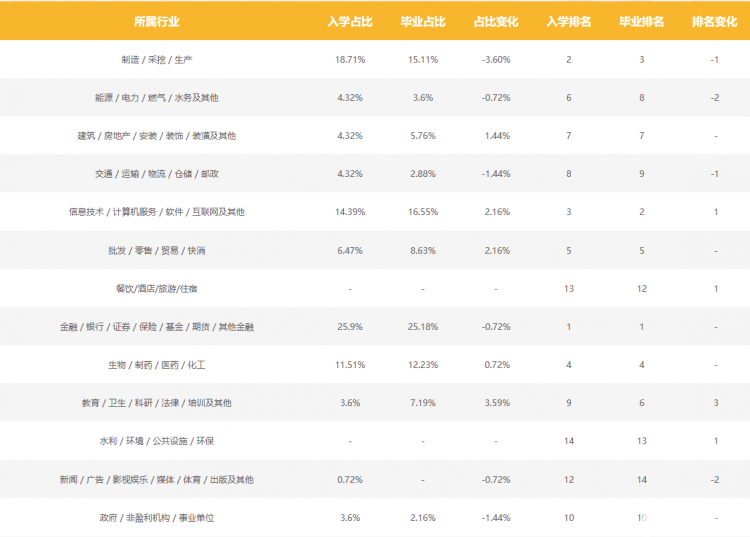Click the 能源 / 电力 industry row label
Screen dimensions: 750x537
156,98
